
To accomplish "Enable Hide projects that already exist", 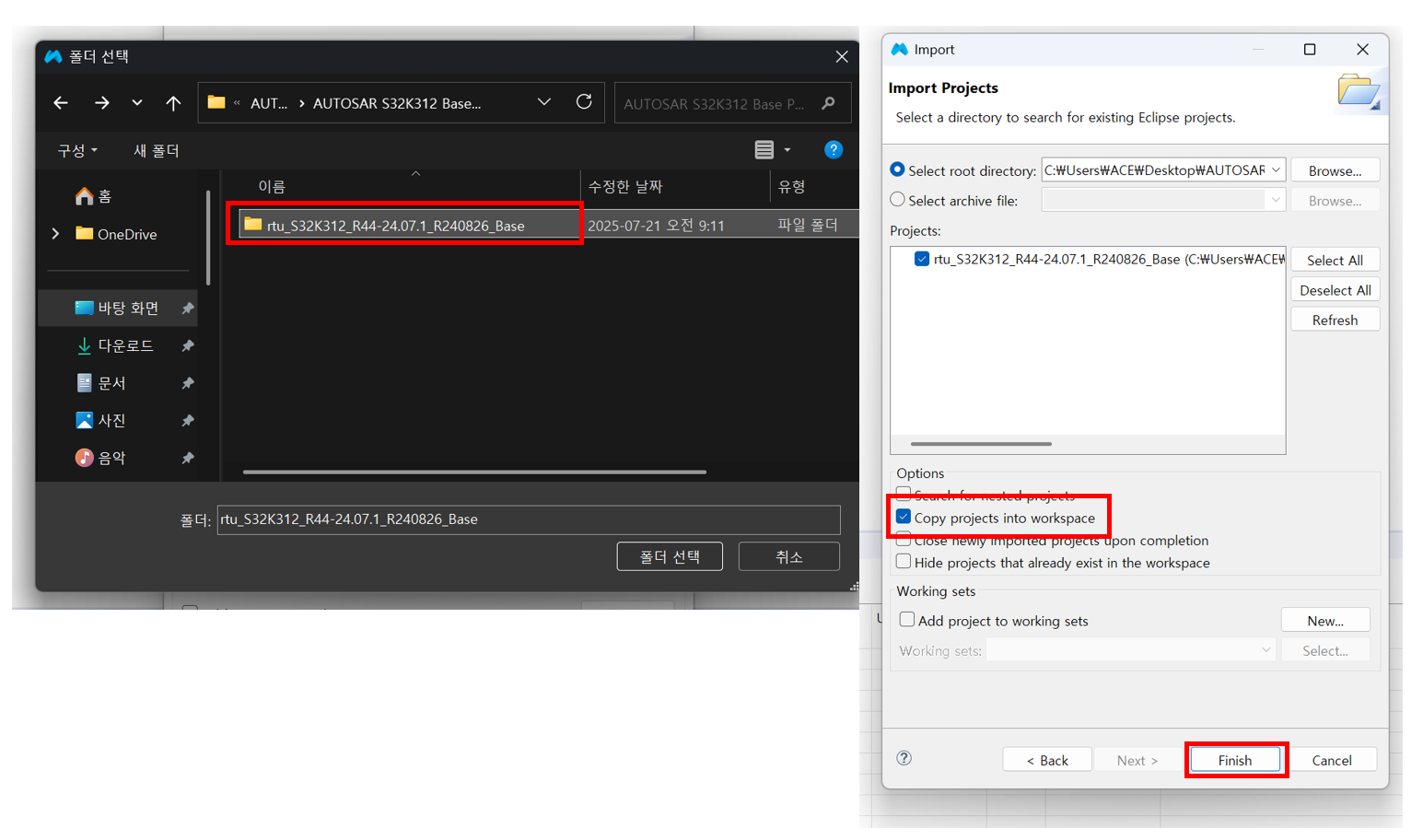I will [904, 562].
